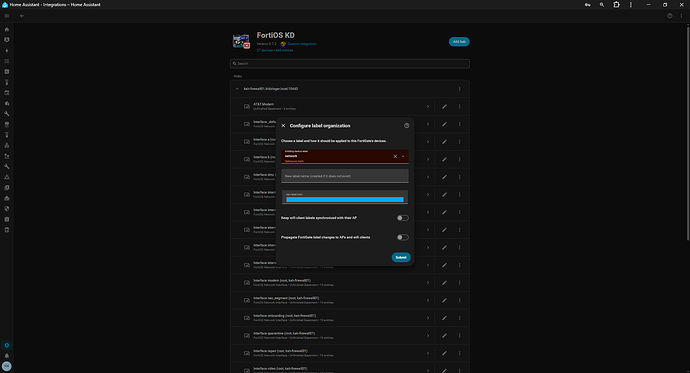Open the Overview home sidebar icon
The width and height of the screenshot is (690, 373).
point(7,29)
